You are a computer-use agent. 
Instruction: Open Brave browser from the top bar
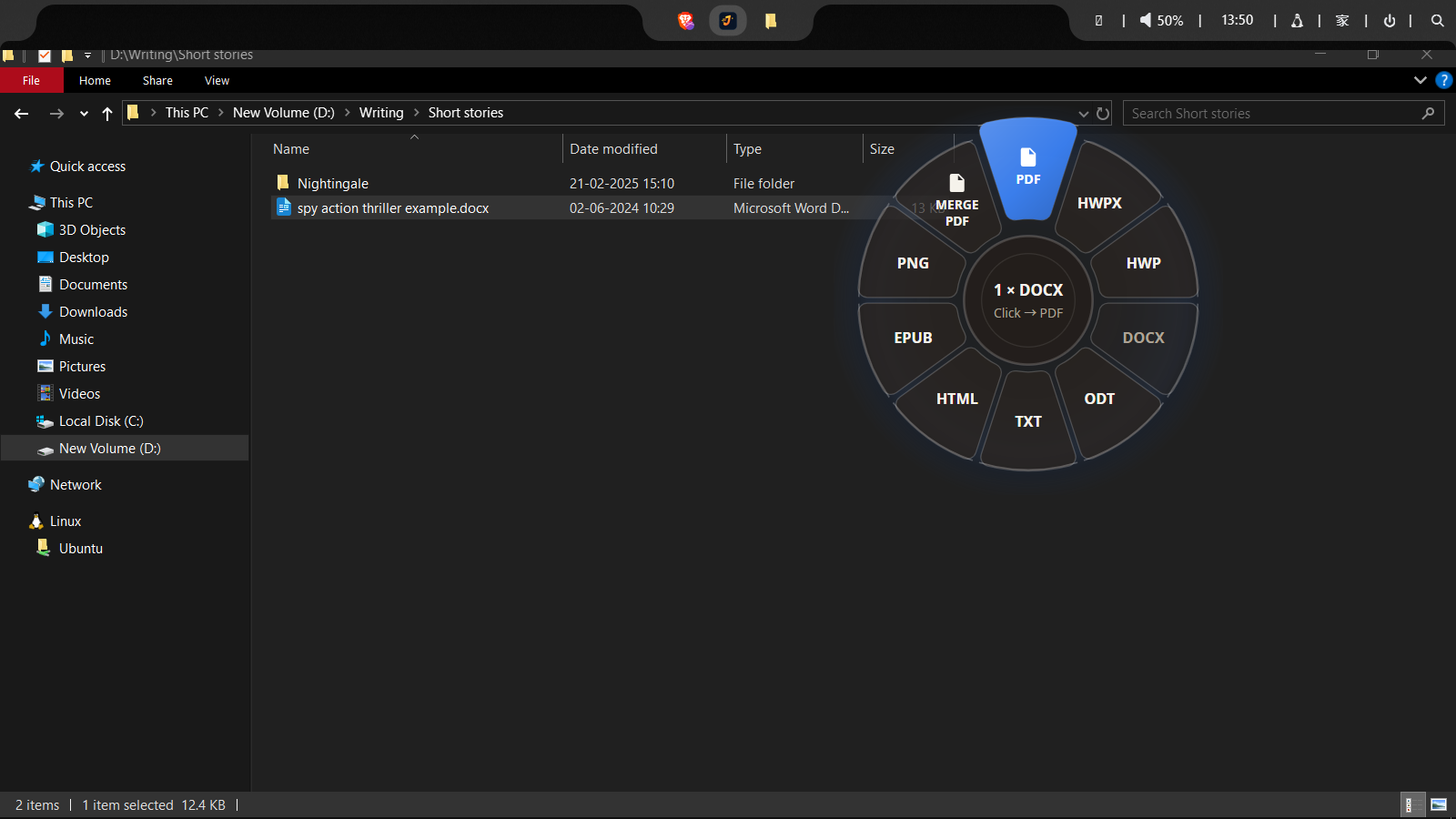[686, 21]
